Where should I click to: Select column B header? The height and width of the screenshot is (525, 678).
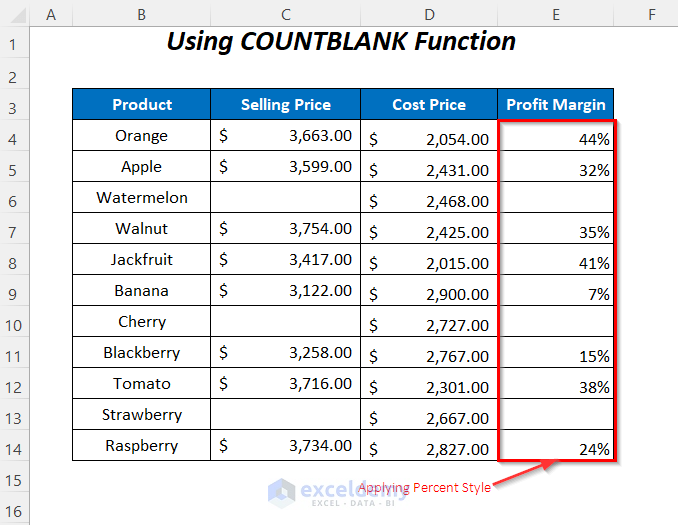[x=141, y=15]
